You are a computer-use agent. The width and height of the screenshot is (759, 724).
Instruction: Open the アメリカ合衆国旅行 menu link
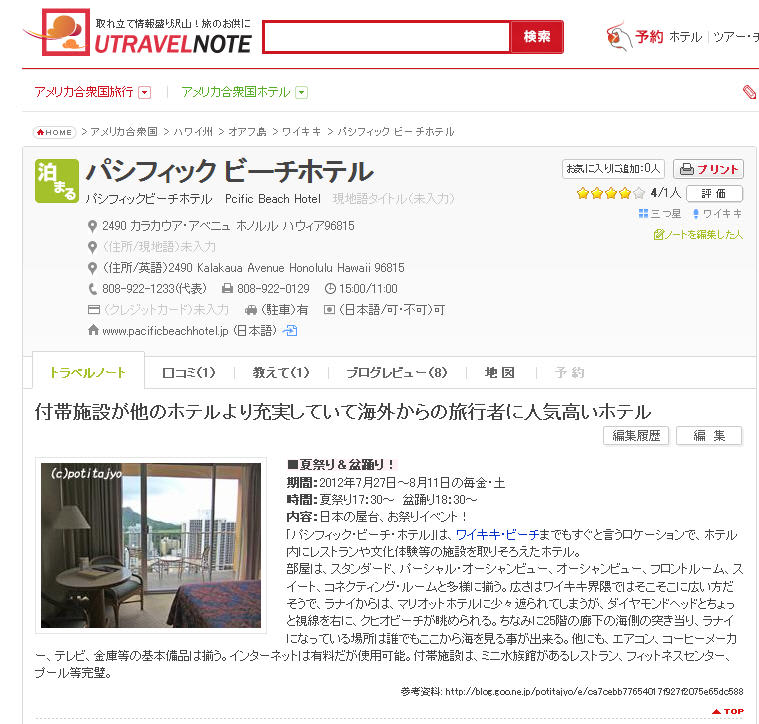pyautogui.click(x=84, y=92)
